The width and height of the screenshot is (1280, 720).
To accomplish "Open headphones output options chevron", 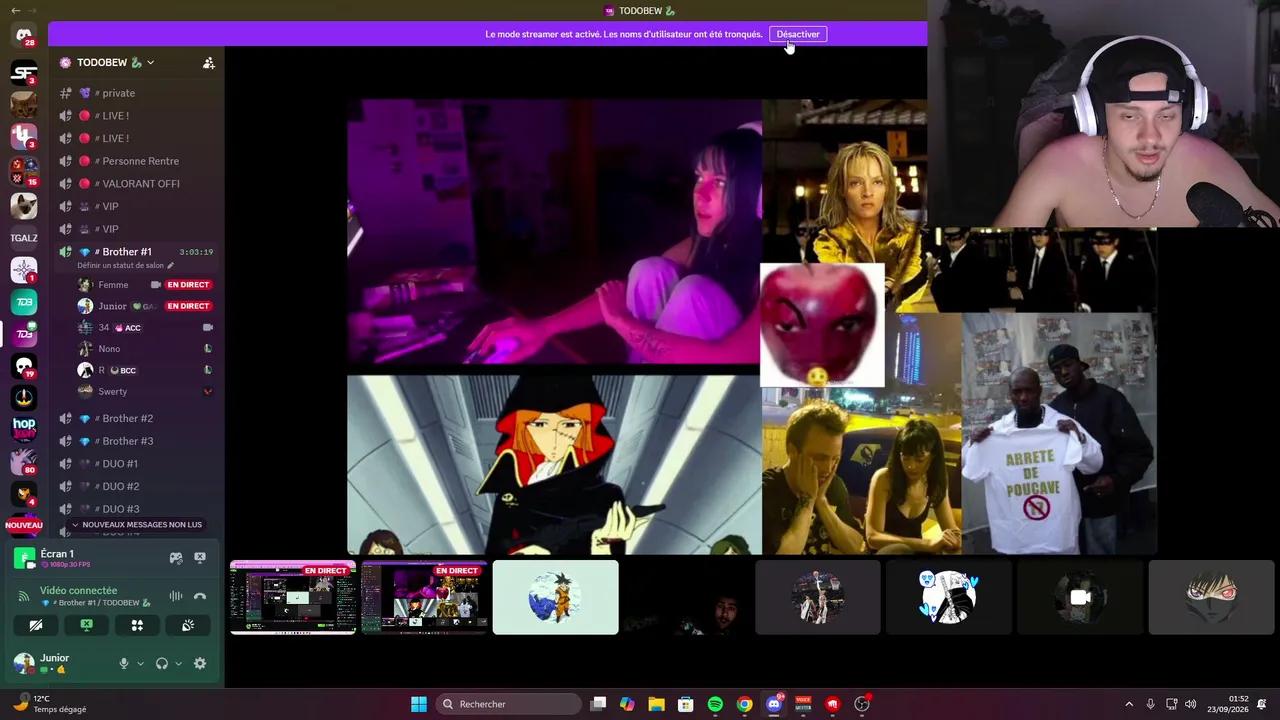I will tap(179, 663).
